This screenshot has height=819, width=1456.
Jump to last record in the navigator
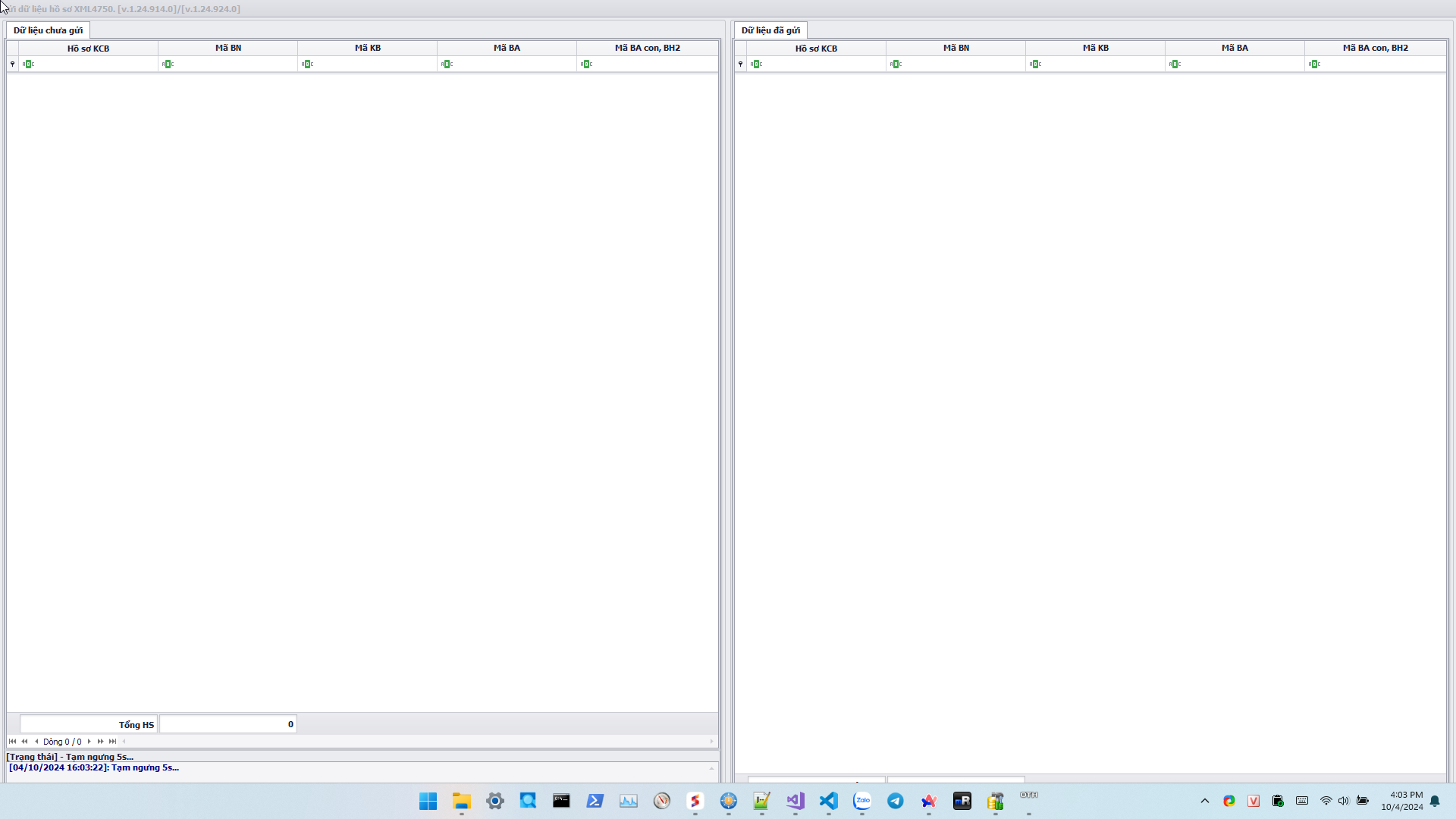pos(113,742)
